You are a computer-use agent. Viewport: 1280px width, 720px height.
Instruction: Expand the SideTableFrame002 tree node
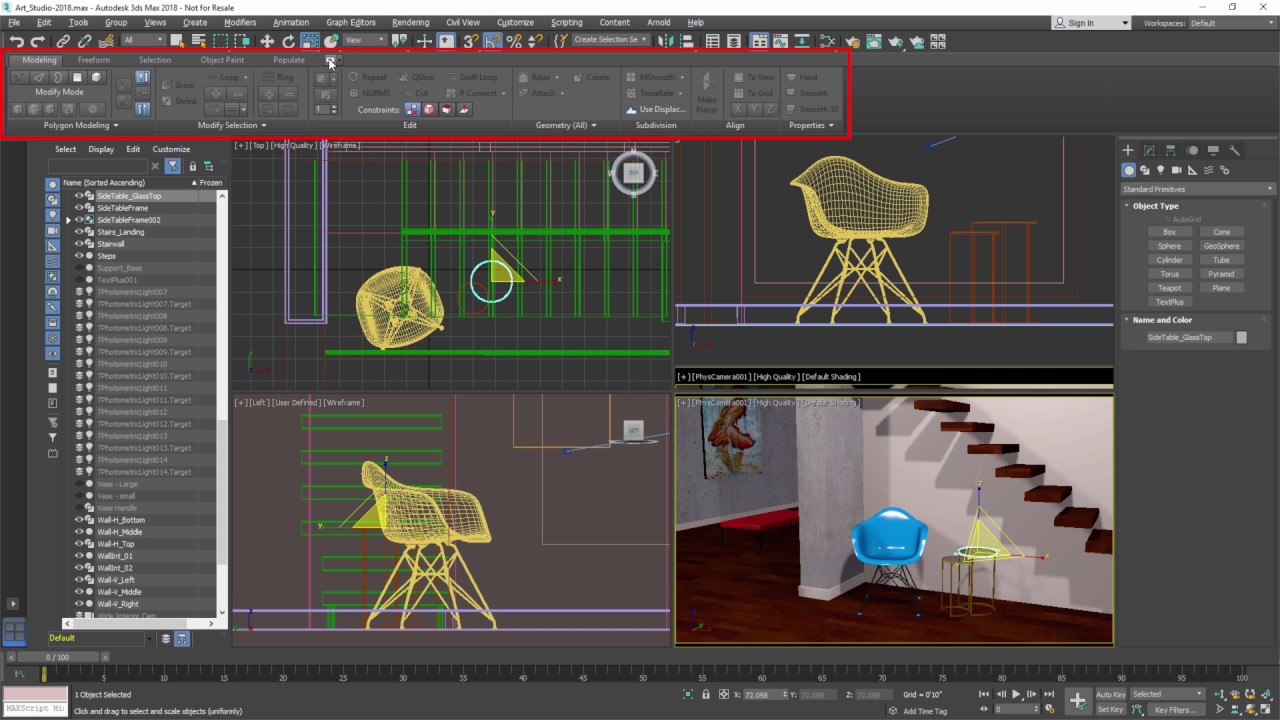coord(68,220)
